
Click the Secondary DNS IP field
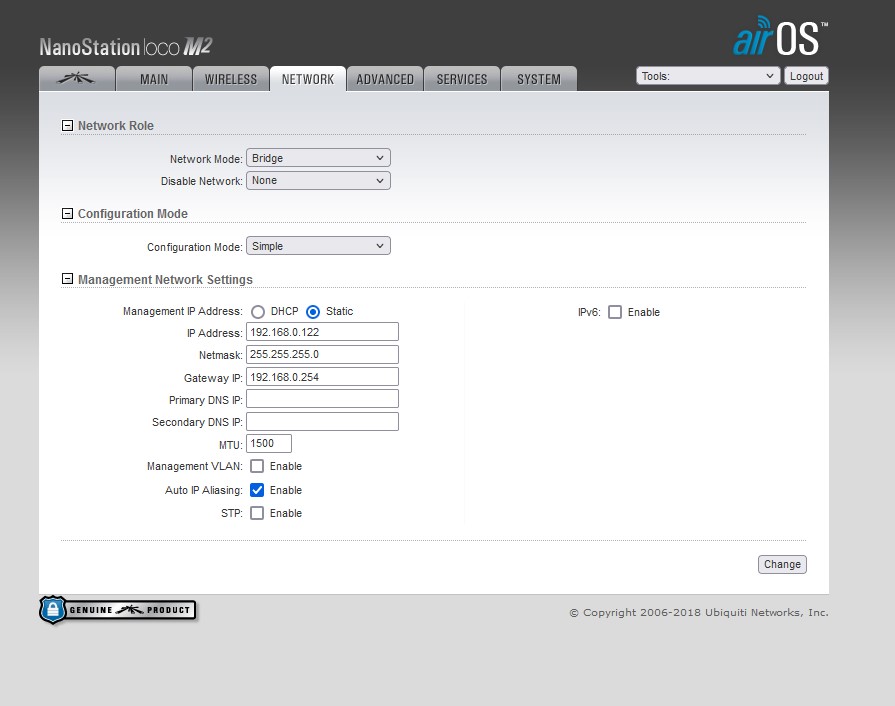tap(322, 422)
